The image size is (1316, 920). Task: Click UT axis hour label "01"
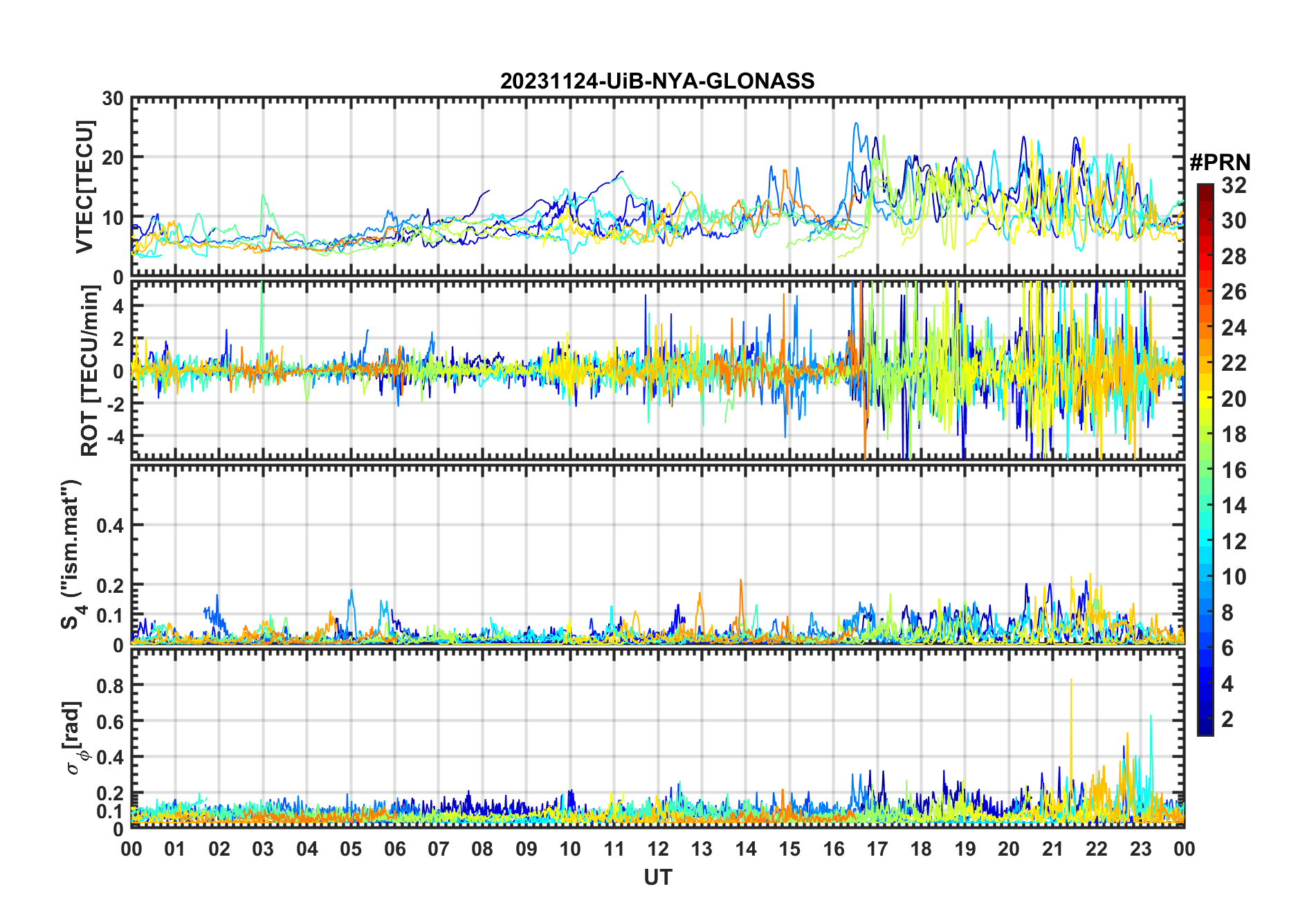[175, 849]
